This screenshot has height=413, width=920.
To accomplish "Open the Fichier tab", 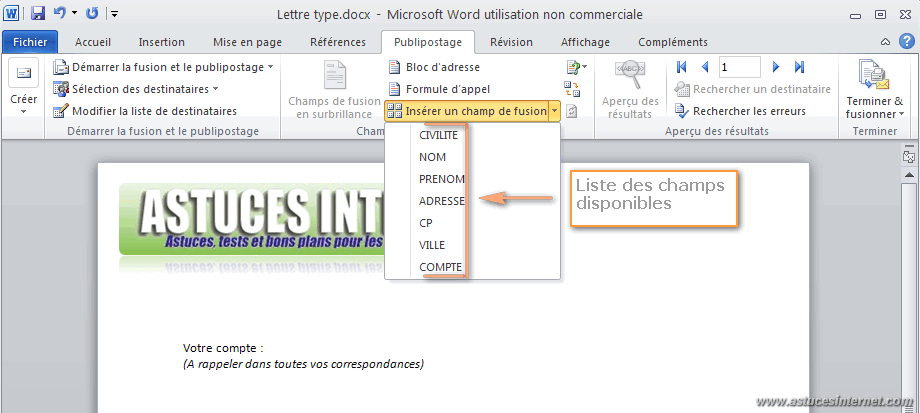I will (30, 42).
